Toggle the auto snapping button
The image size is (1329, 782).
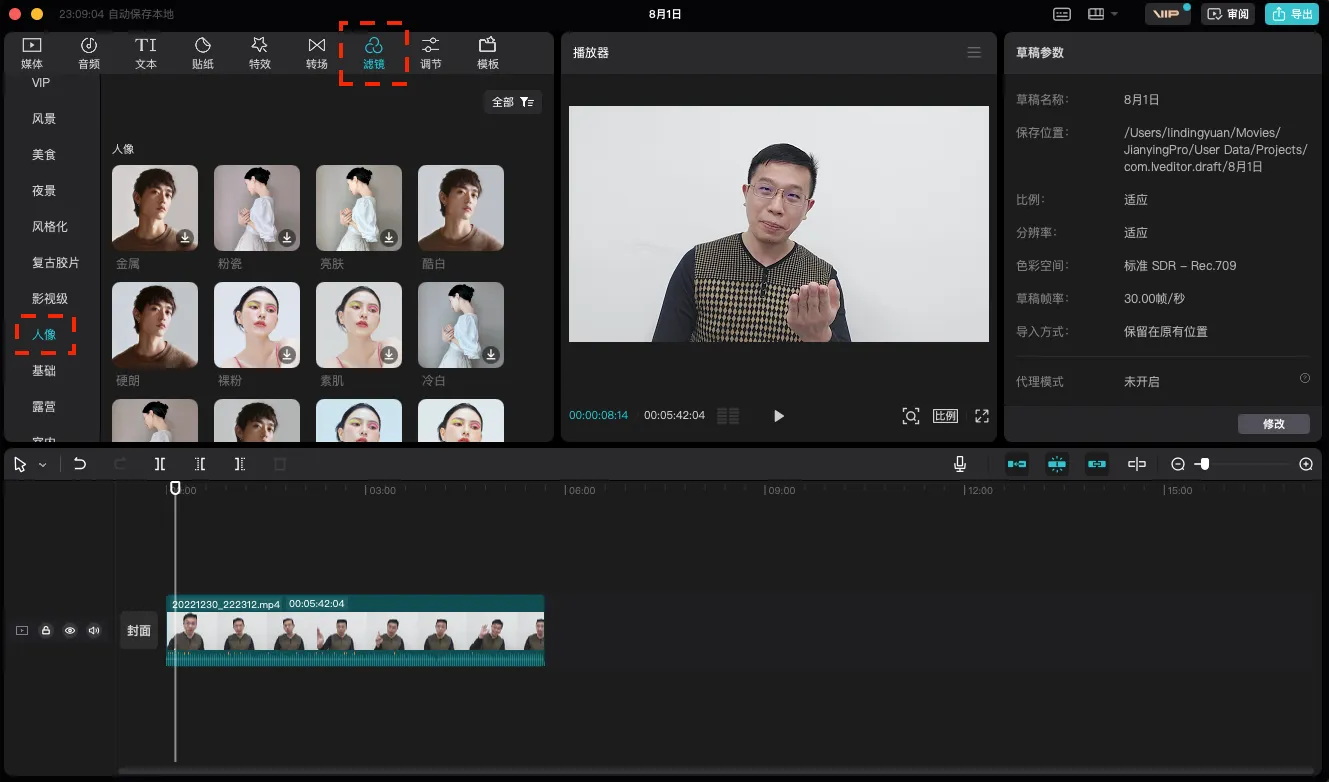(1057, 464)
